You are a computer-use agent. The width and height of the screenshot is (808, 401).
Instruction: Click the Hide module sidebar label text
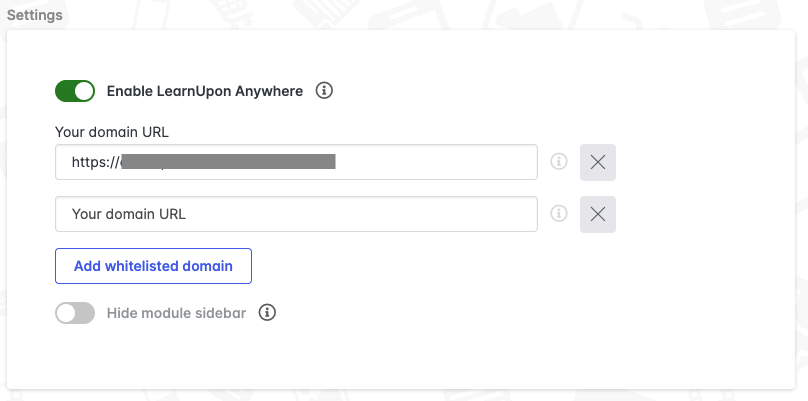[176, 313]
